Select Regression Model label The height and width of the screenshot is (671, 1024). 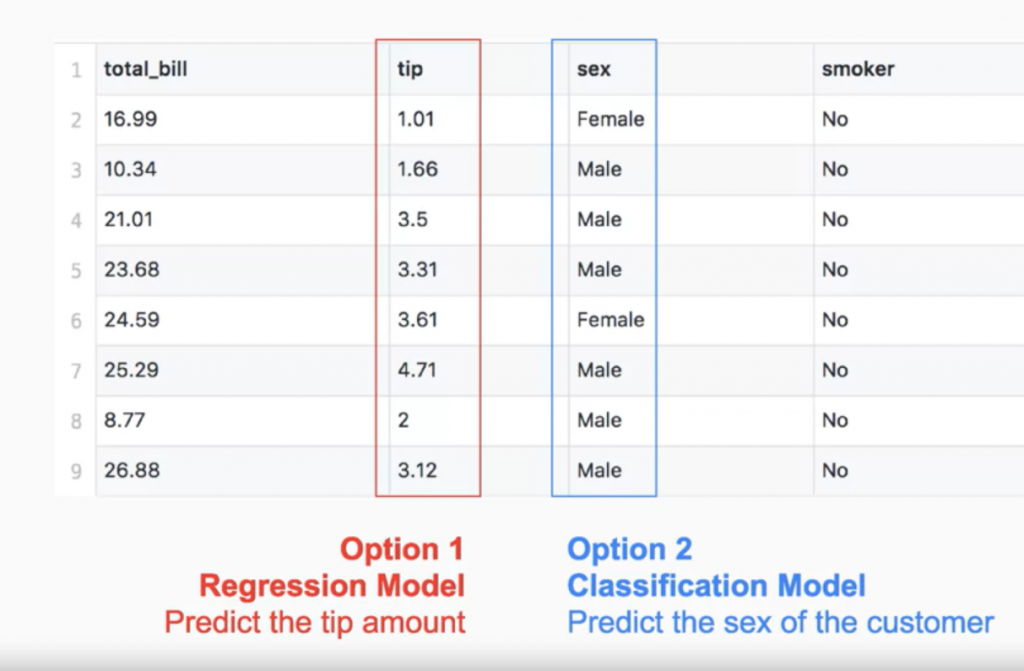332,585
